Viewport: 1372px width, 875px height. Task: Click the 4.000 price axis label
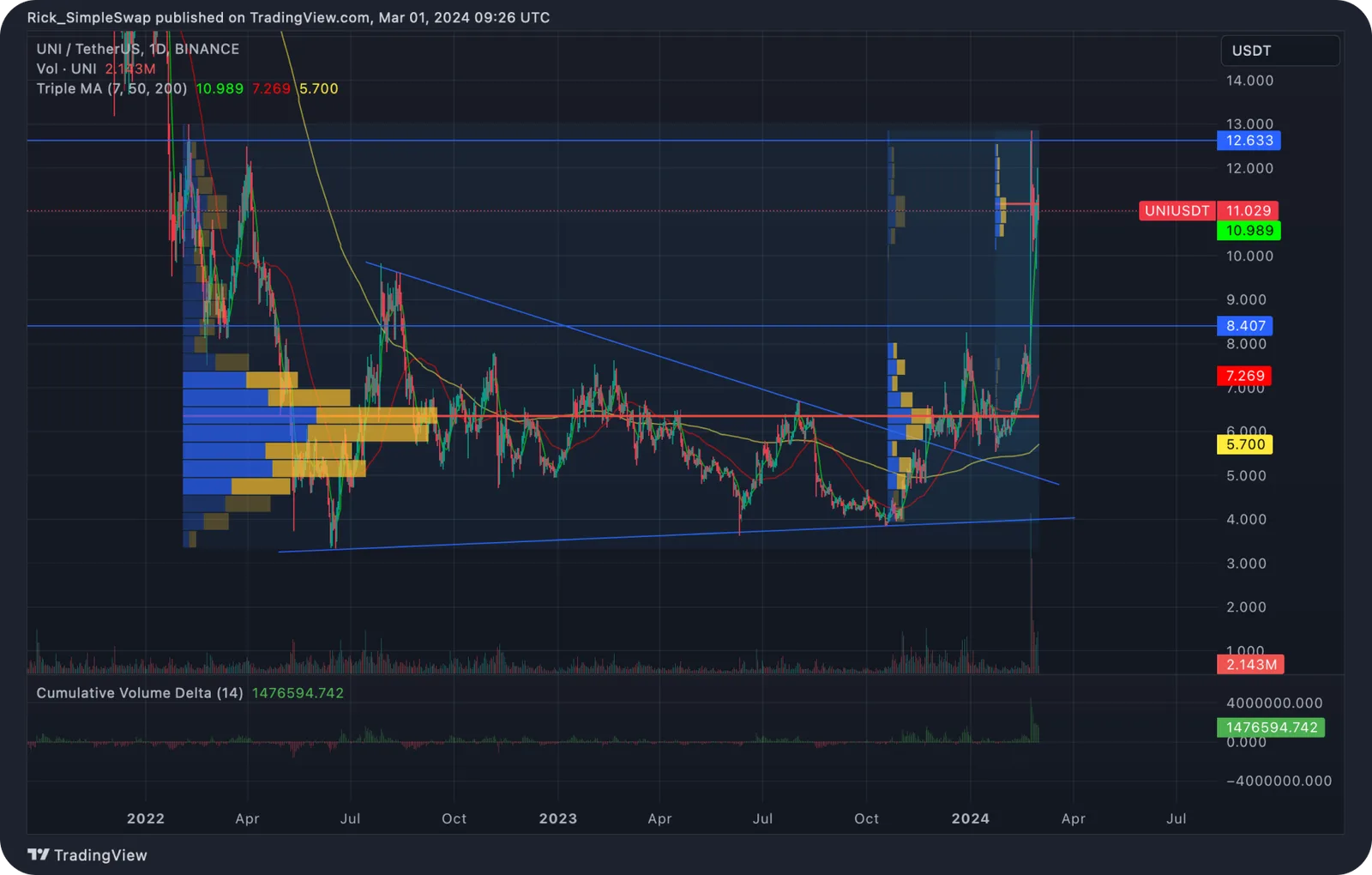tap(1246, 519)
